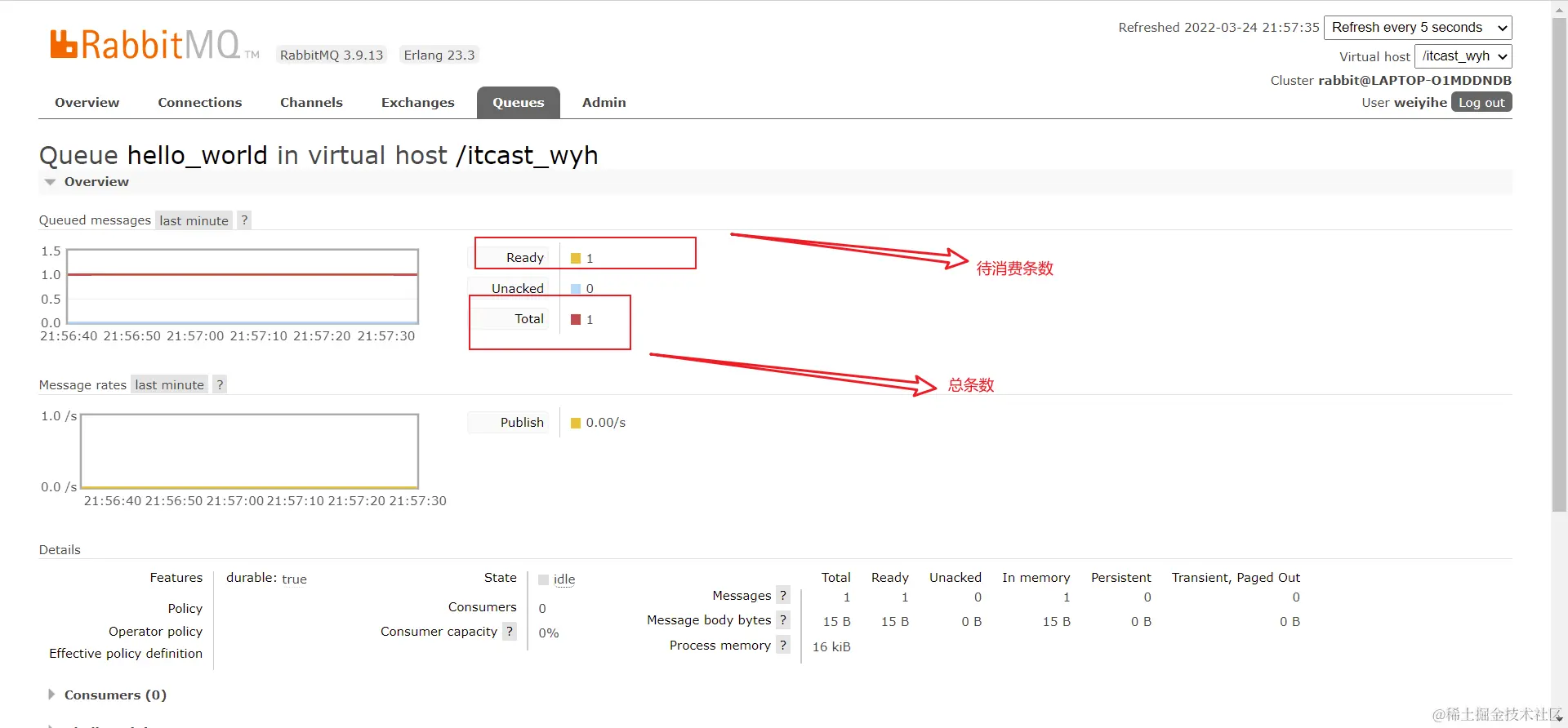This screenshot has height=728, width=1568.
Task: Click the 'Persistent' column header
Action: click(1120, 578)
